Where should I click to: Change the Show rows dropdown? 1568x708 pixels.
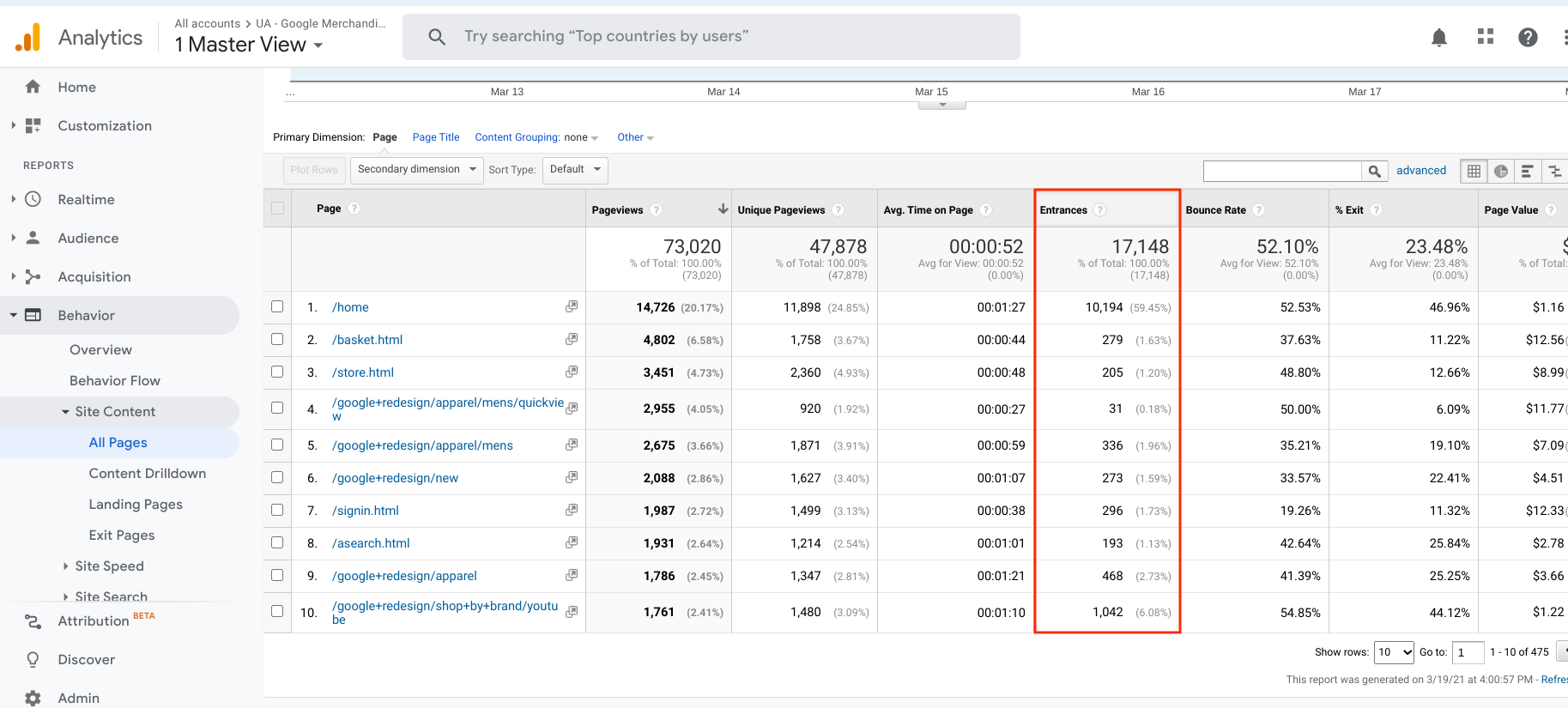point(1394,652)
